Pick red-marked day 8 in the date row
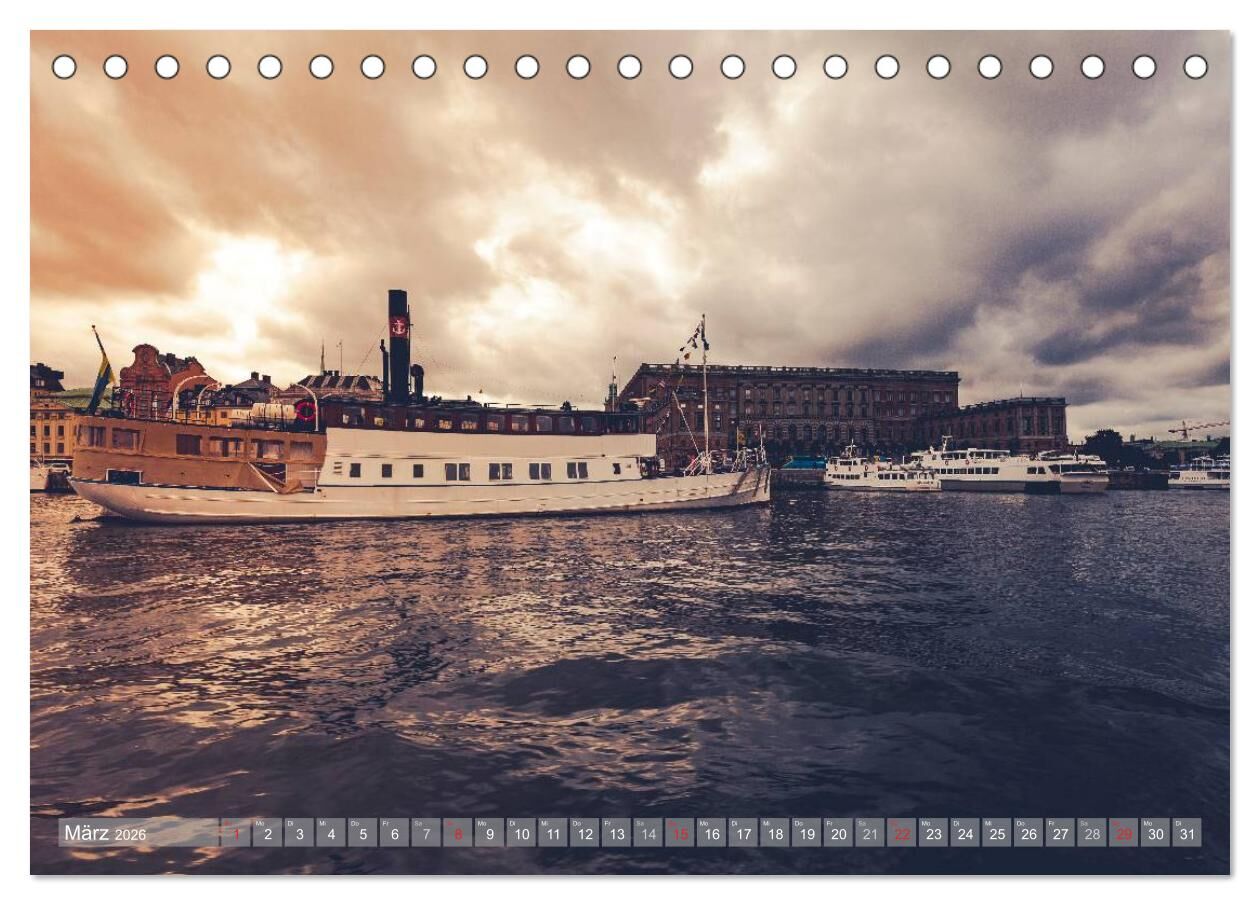Image resolution: width=1260 pixels, height=905 pixels. [x=458, y=833]
